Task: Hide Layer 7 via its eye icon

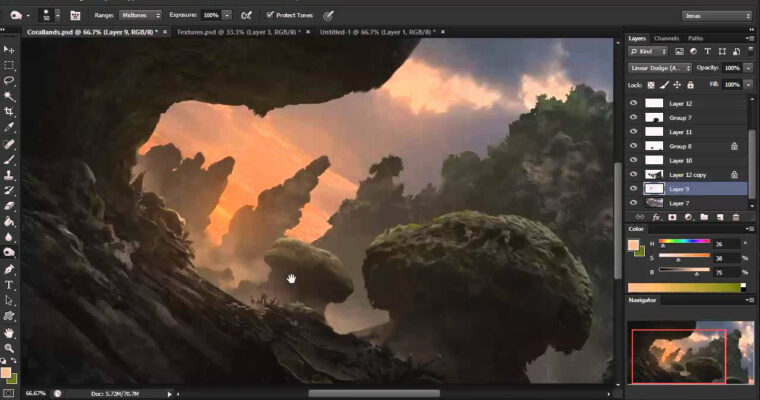Action: [633, 203]
